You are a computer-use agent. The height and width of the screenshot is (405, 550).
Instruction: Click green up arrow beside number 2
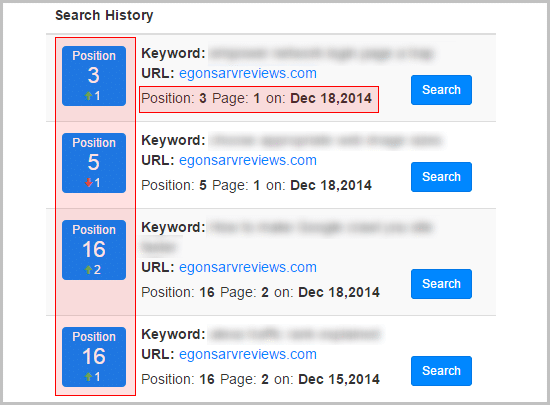88,269
